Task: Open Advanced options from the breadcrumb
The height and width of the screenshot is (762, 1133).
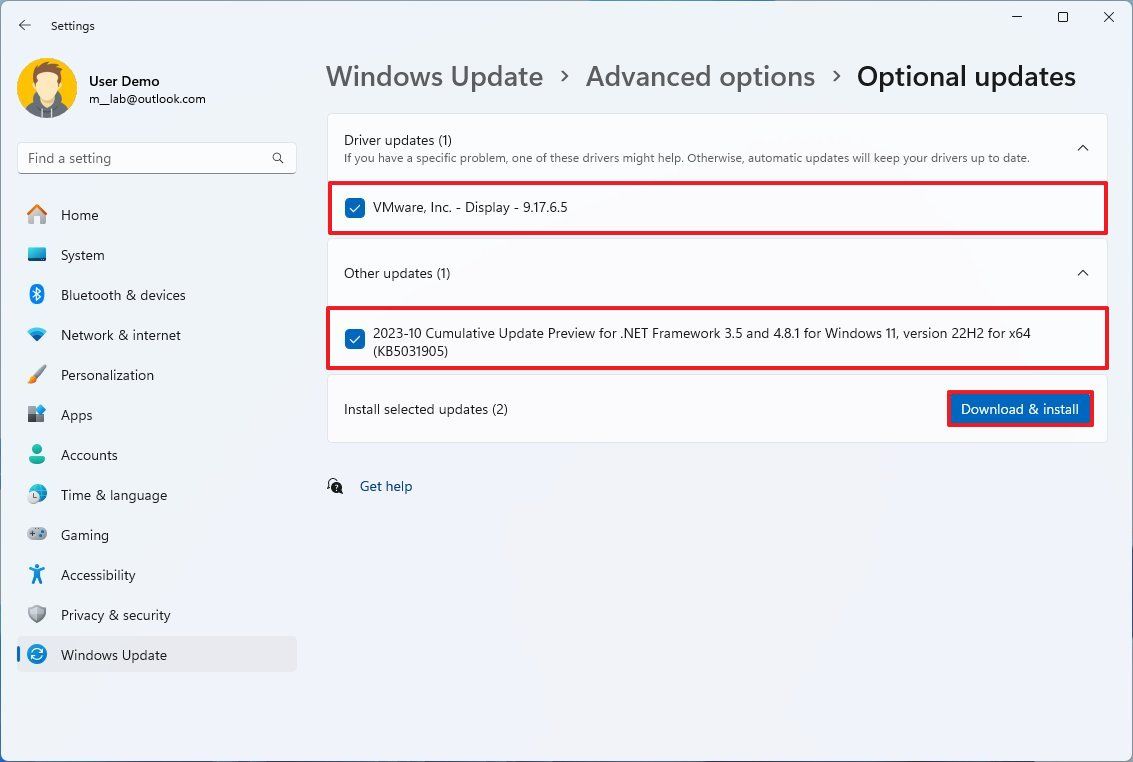Action: click(x=700, y=76)
